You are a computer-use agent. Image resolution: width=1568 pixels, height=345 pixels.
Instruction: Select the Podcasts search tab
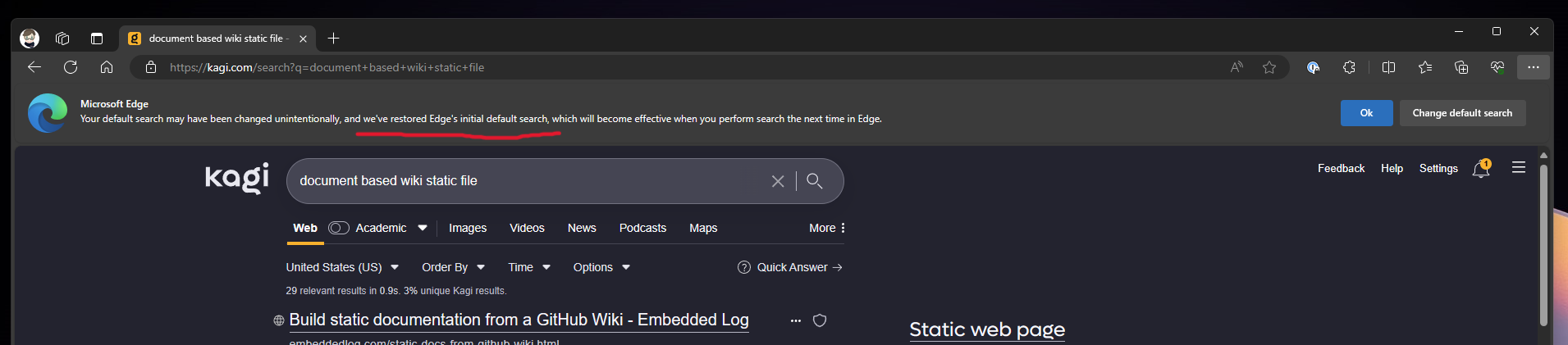tap(642, 228)
